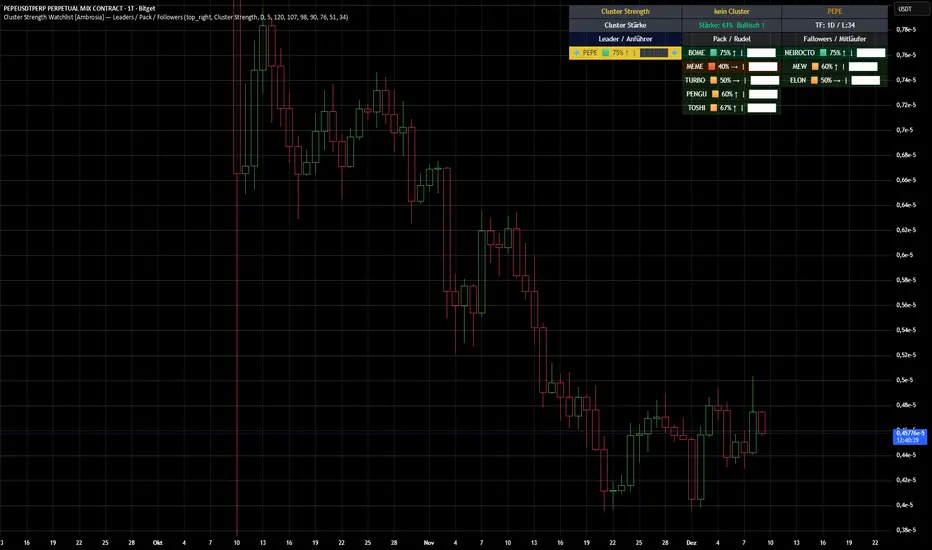The width and height of the screenshot is (932, 550).
Task: Select the Cluster Strength Watchlist indicator title
Action: coord(100,18)
